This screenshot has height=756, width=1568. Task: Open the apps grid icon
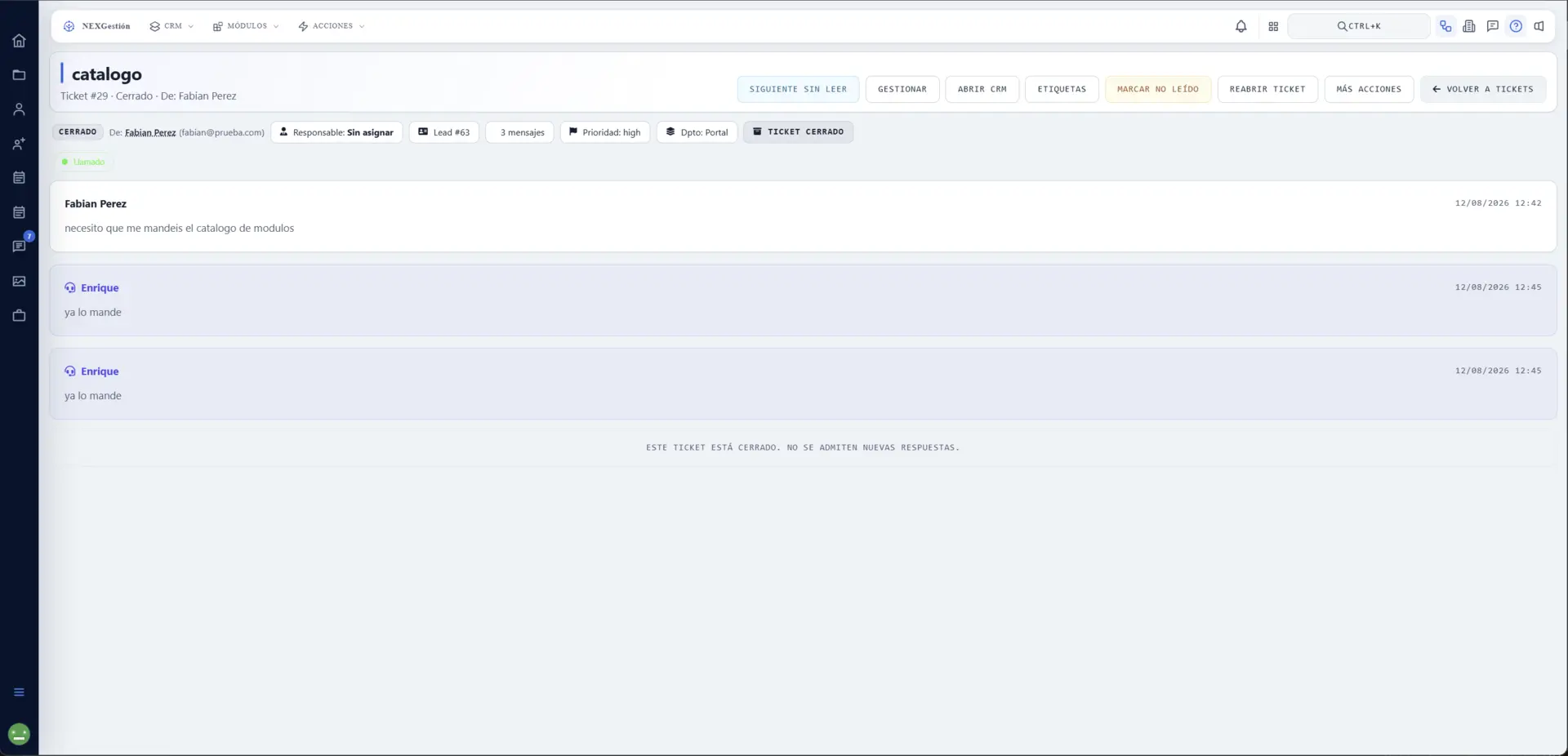click(1273, 26)
